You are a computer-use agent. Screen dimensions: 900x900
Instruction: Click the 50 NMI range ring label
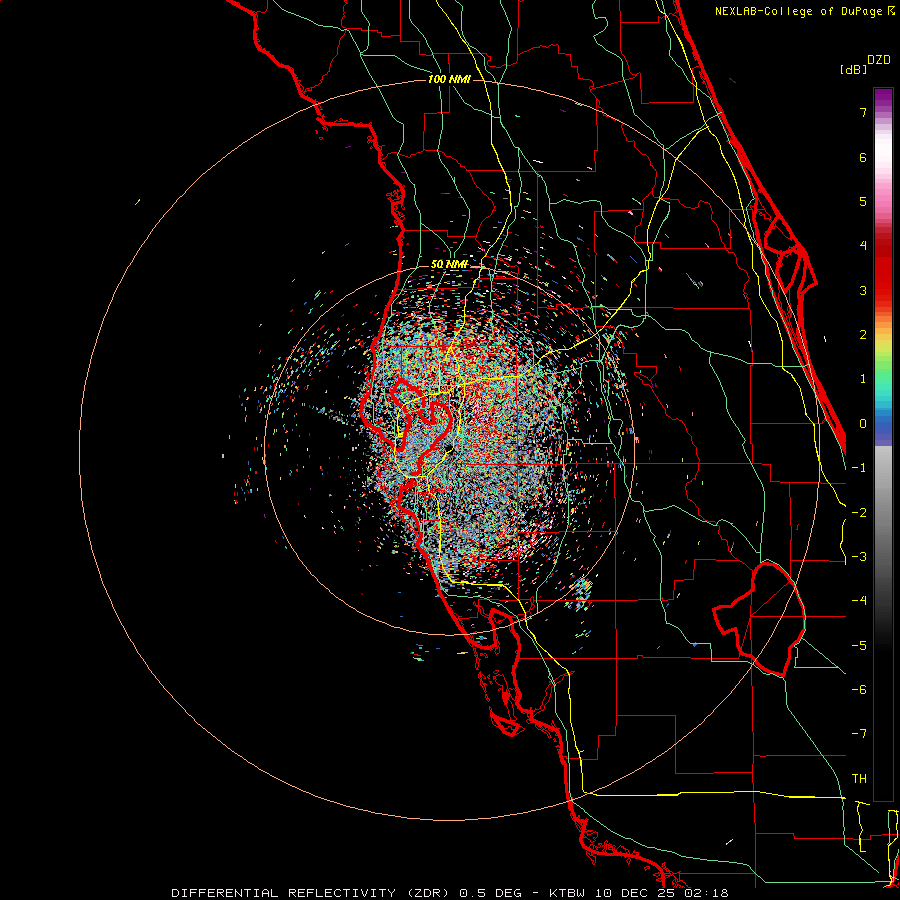point(449,265)
